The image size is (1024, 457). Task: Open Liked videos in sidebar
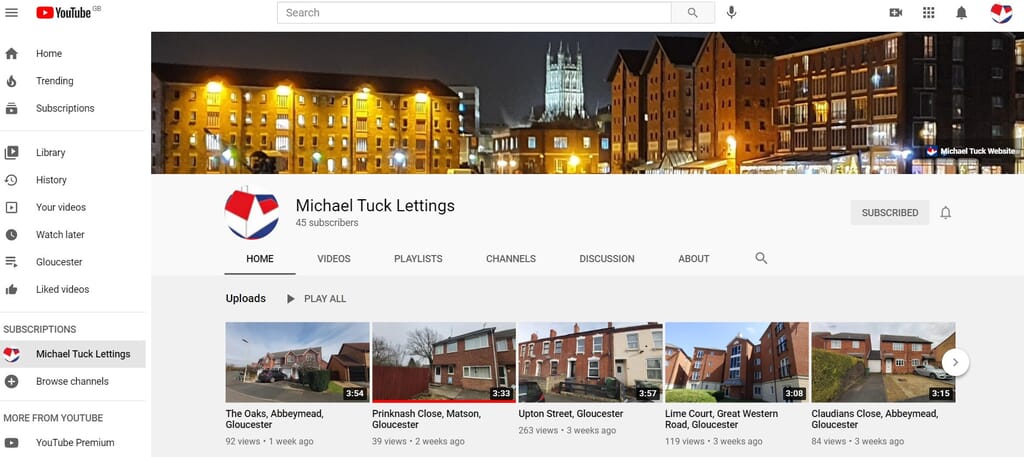(x=72, y=289)
